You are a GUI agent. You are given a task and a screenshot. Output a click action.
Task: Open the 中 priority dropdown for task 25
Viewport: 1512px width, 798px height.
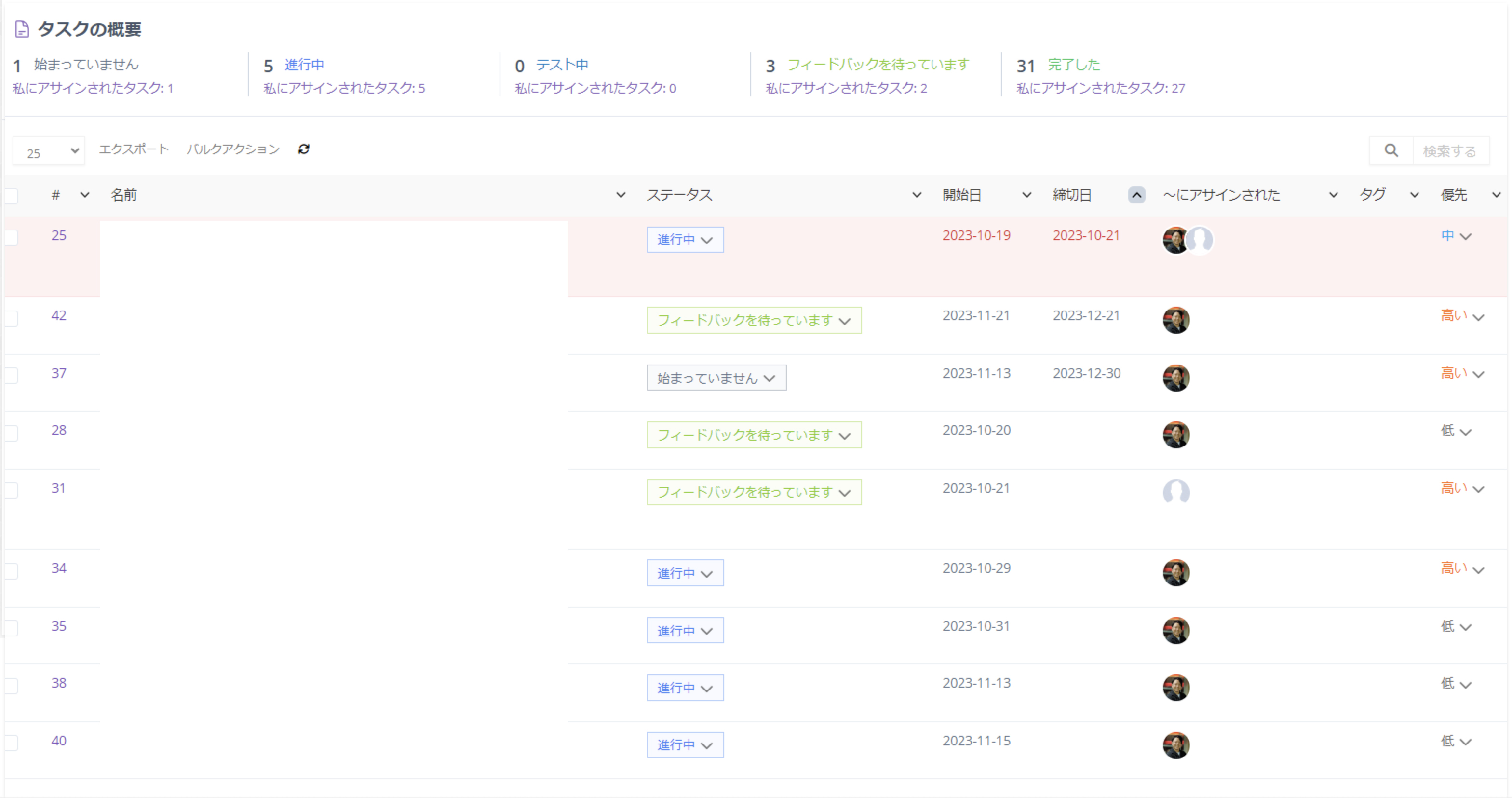click(x=1456, y=236)
